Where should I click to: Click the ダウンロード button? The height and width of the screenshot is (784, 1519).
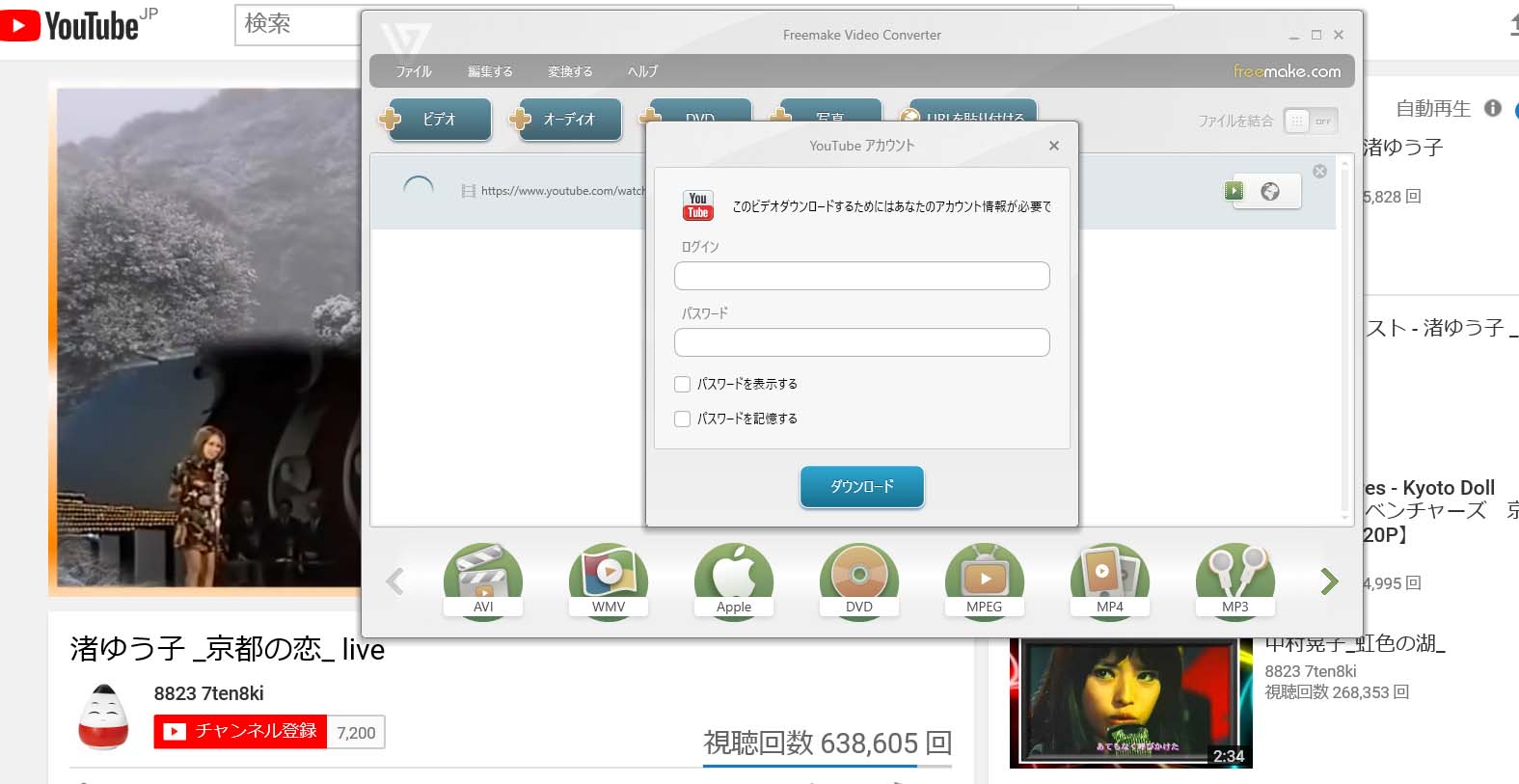(862, 487)
